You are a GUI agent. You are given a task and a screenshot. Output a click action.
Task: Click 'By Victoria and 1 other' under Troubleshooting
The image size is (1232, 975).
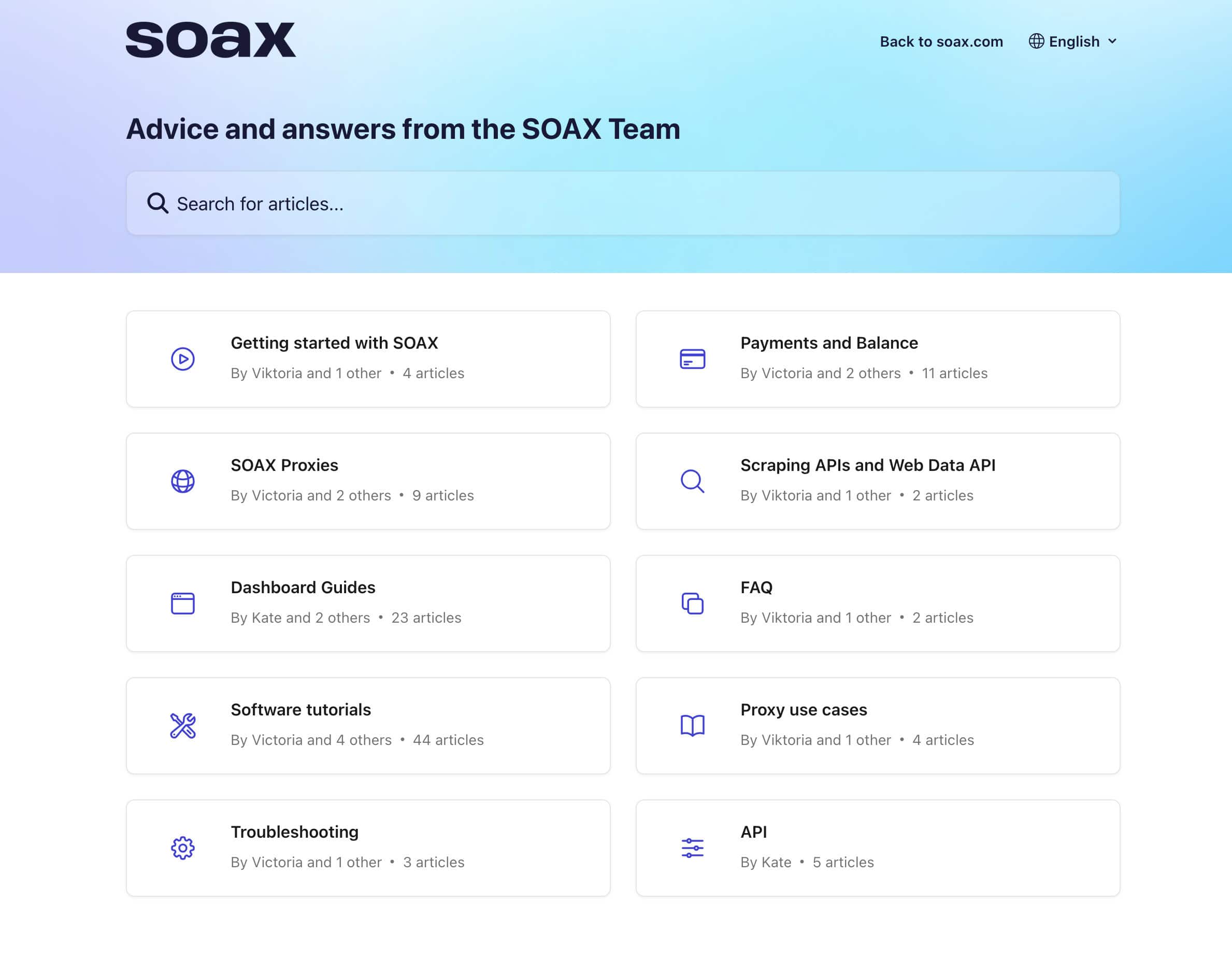[306, 862]
